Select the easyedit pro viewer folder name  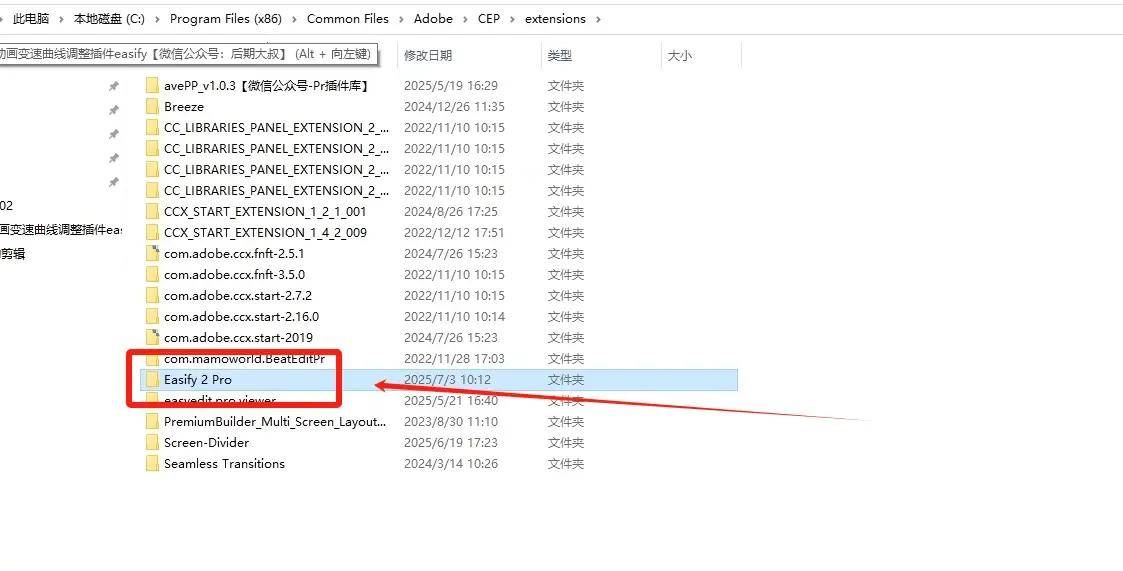[220, 400]
